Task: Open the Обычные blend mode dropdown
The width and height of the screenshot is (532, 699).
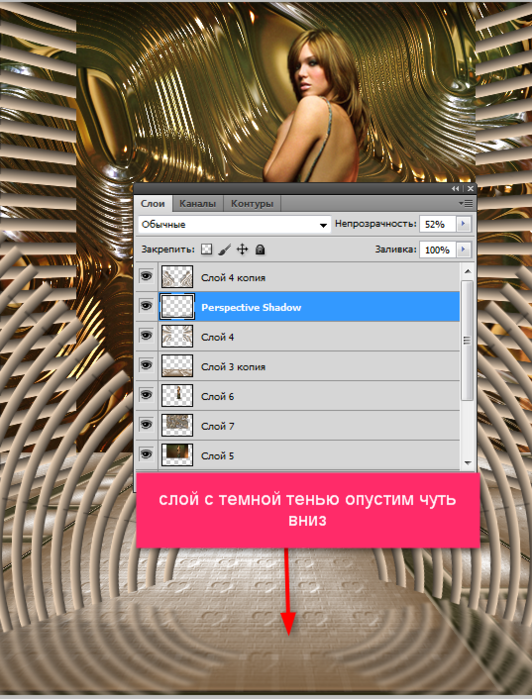Action: point(235,225)
